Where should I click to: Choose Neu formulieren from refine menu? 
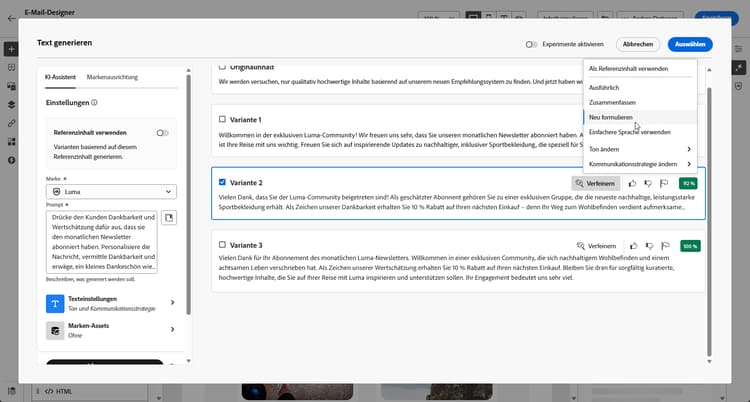(640, 117)
